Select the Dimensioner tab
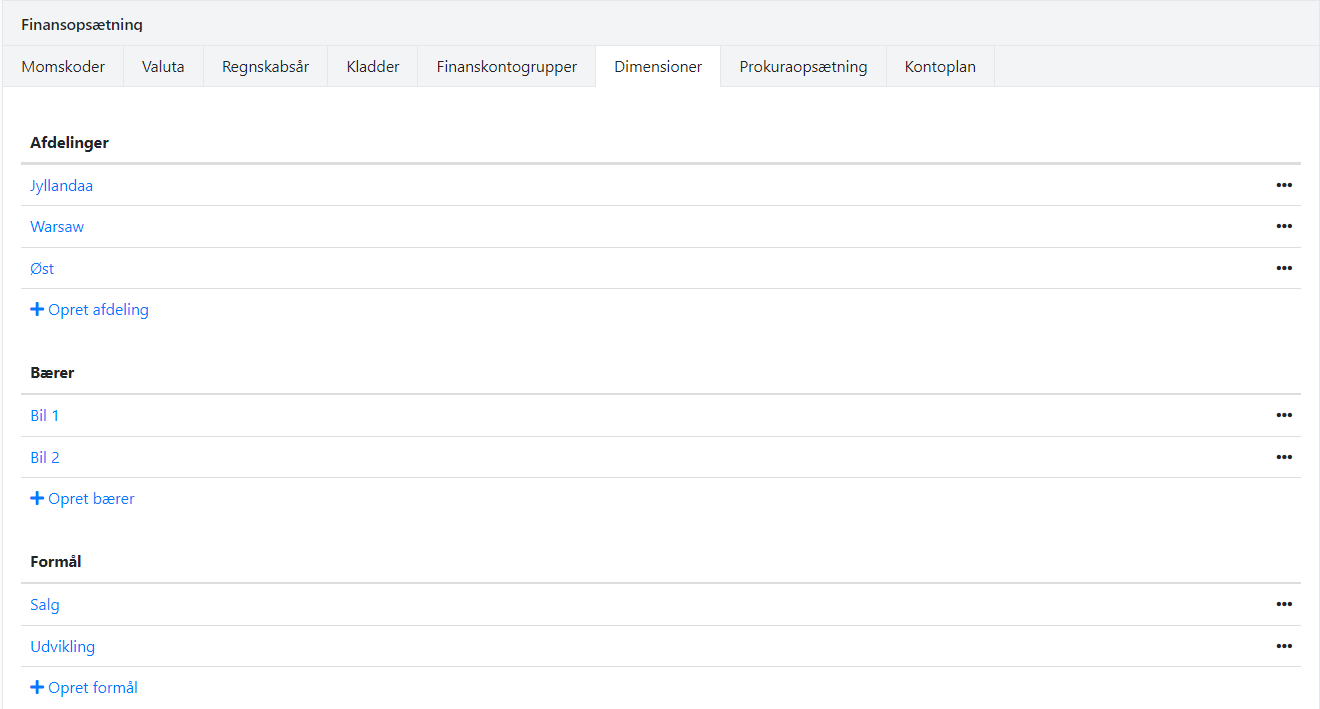This screenshot has width=1320, height=709. 658,67
